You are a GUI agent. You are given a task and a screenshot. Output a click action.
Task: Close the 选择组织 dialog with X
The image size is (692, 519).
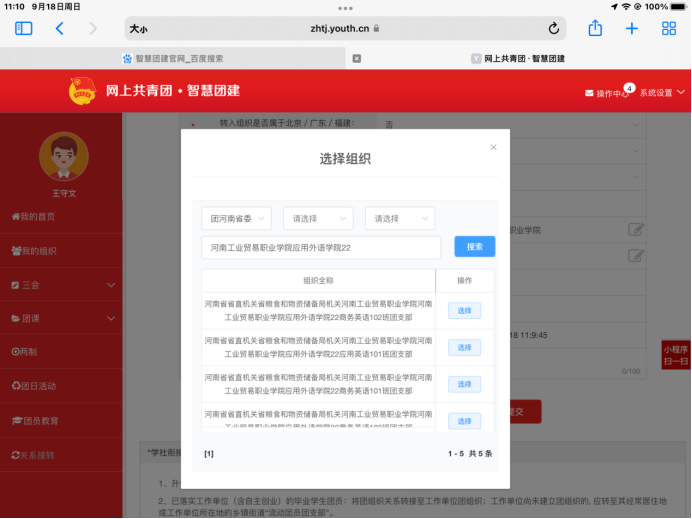pyautogui.click(x=492, y=148)
